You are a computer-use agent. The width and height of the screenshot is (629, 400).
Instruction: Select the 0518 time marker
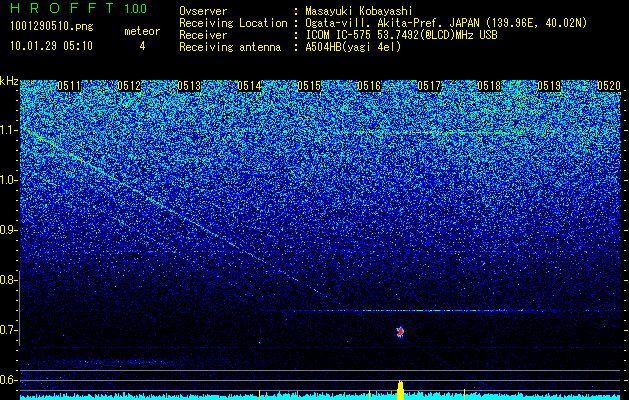489,86
